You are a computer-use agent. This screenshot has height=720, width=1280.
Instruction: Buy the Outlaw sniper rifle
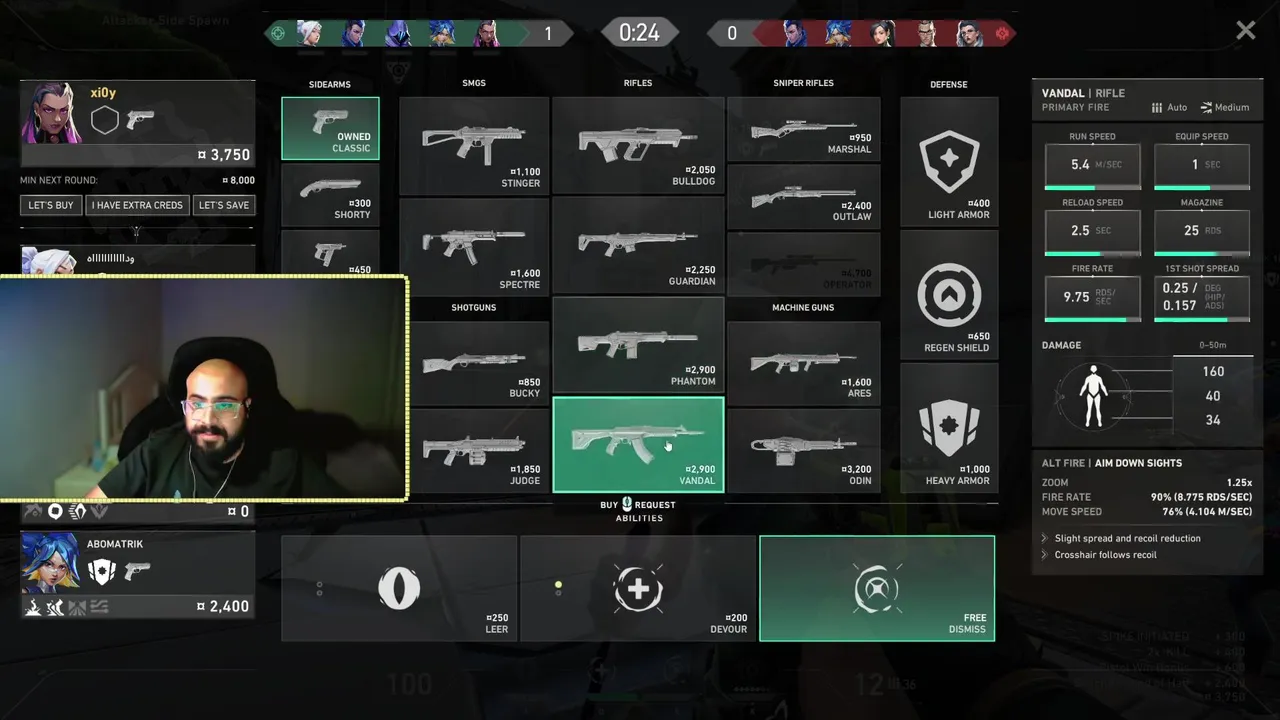pos(804,195)
